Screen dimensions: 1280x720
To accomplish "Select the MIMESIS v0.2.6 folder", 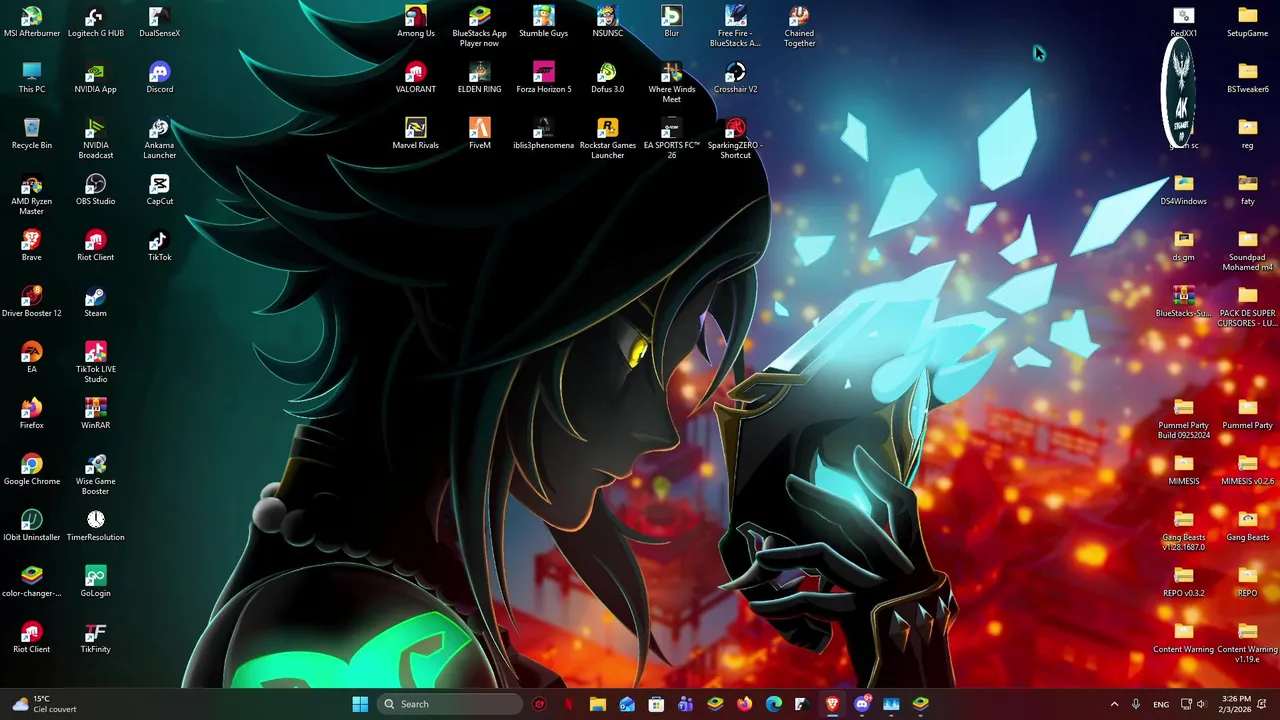I will [x=1248, y=470].
